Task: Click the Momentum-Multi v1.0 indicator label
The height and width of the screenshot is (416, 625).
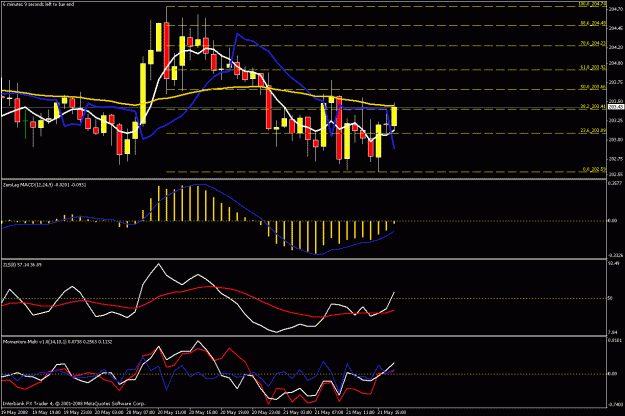Action: click(x=57, y=342)
